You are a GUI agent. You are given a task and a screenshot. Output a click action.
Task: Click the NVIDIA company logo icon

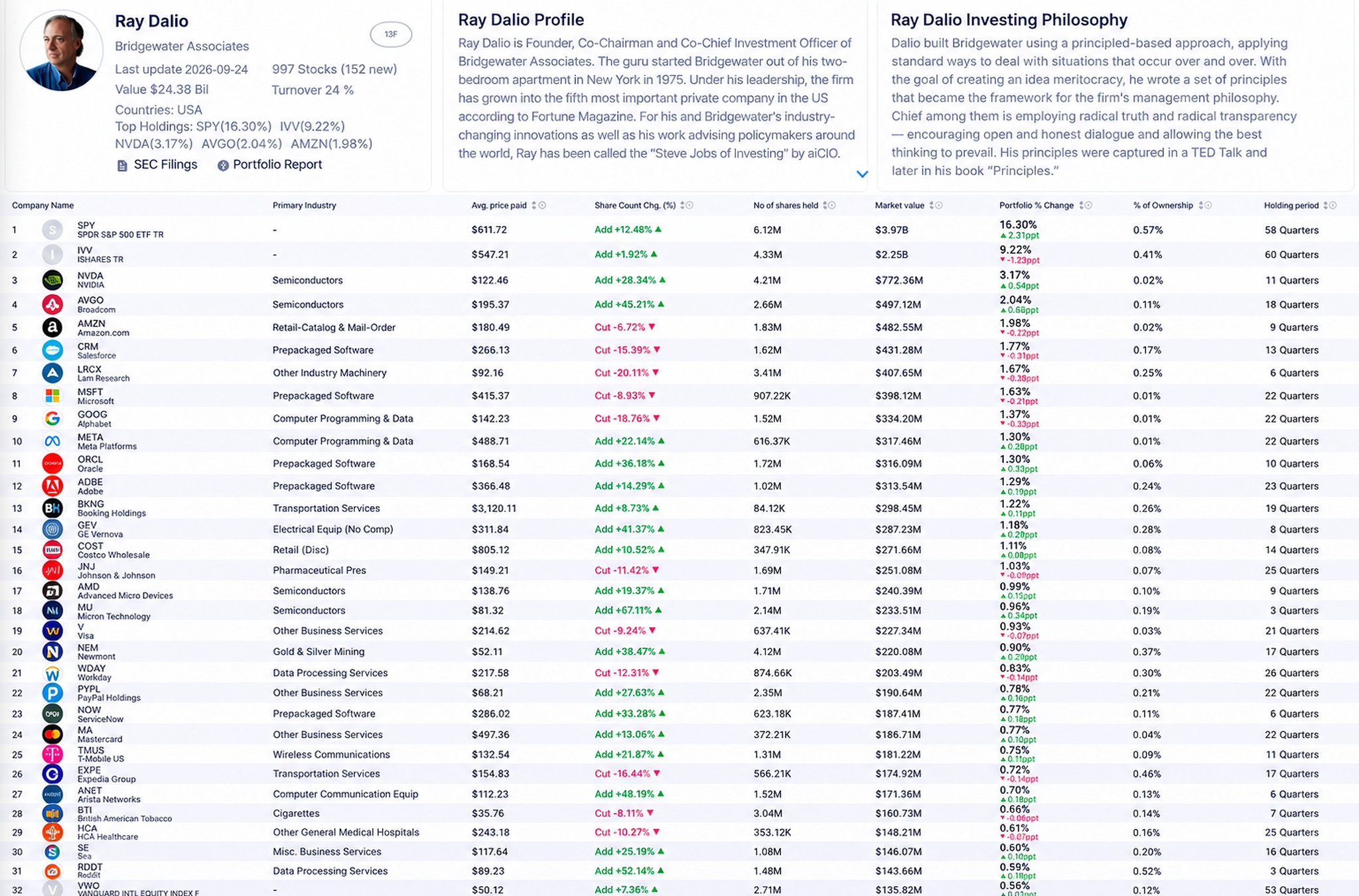pyautogui.click(x=52, y=280)
